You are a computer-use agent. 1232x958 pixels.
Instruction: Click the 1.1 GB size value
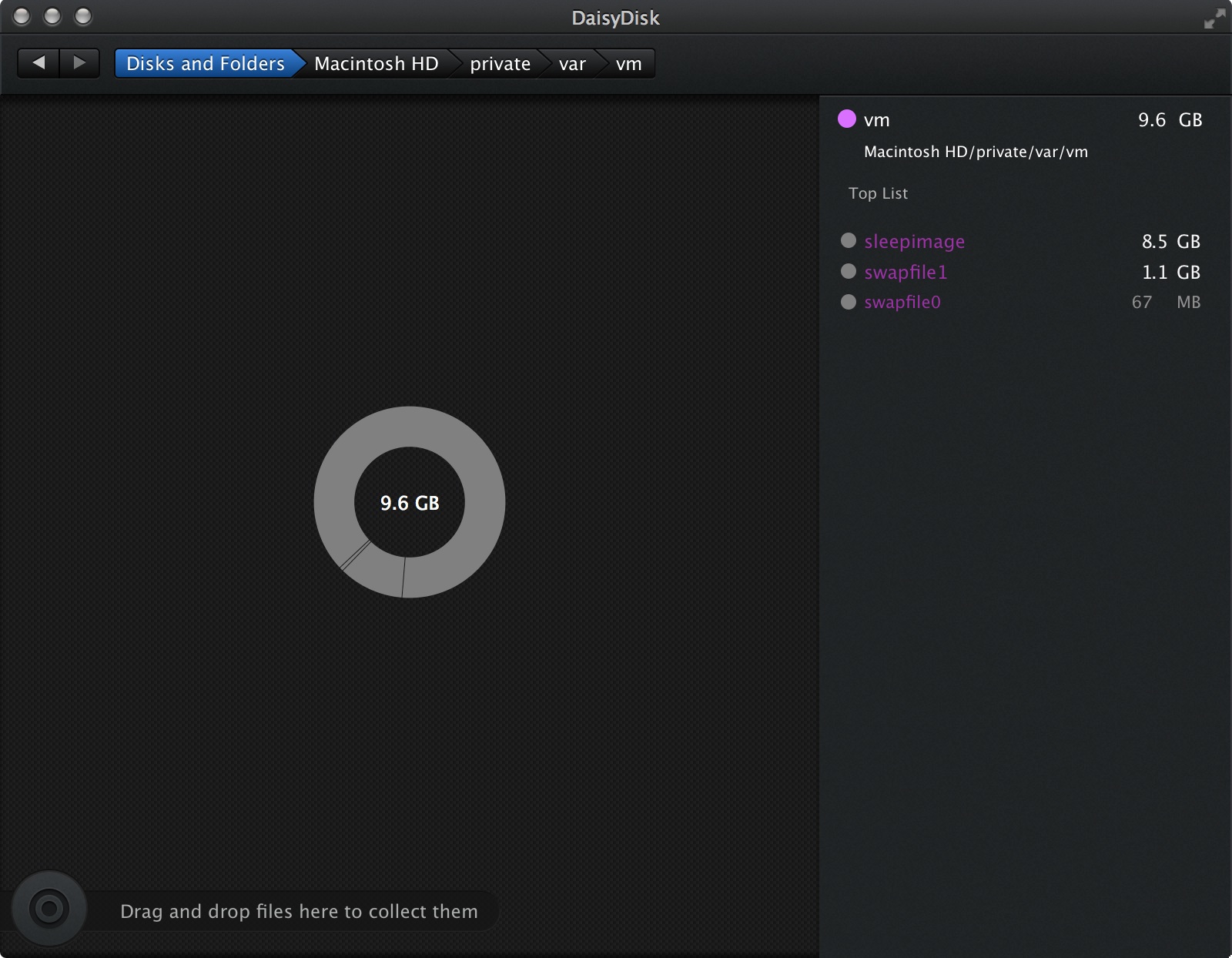pyautogui.click(x=1170, y=272)
